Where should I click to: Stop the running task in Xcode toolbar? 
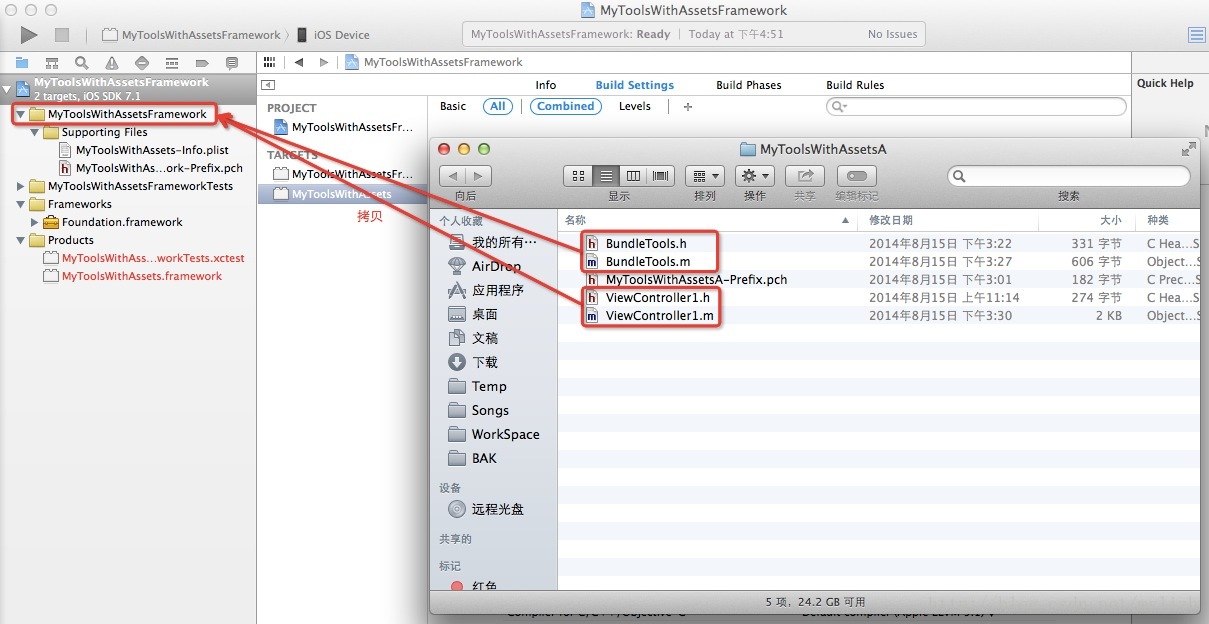click(x=62, y=35)
